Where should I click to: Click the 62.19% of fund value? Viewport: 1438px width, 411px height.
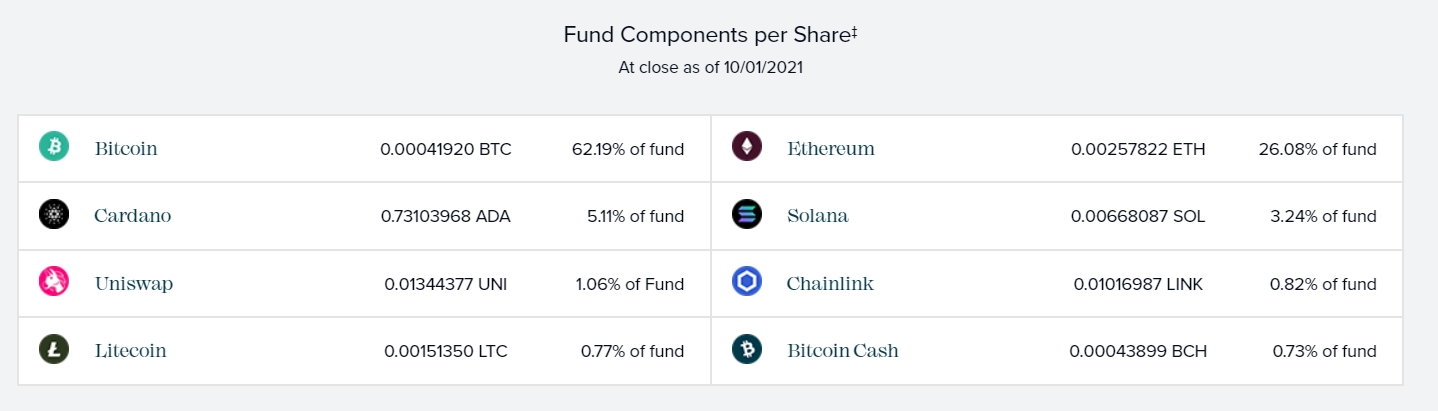click(x=628, y=149)
